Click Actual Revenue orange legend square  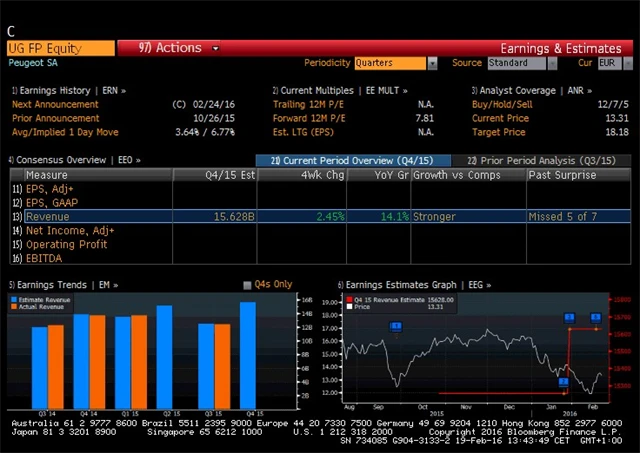(12, 307)
